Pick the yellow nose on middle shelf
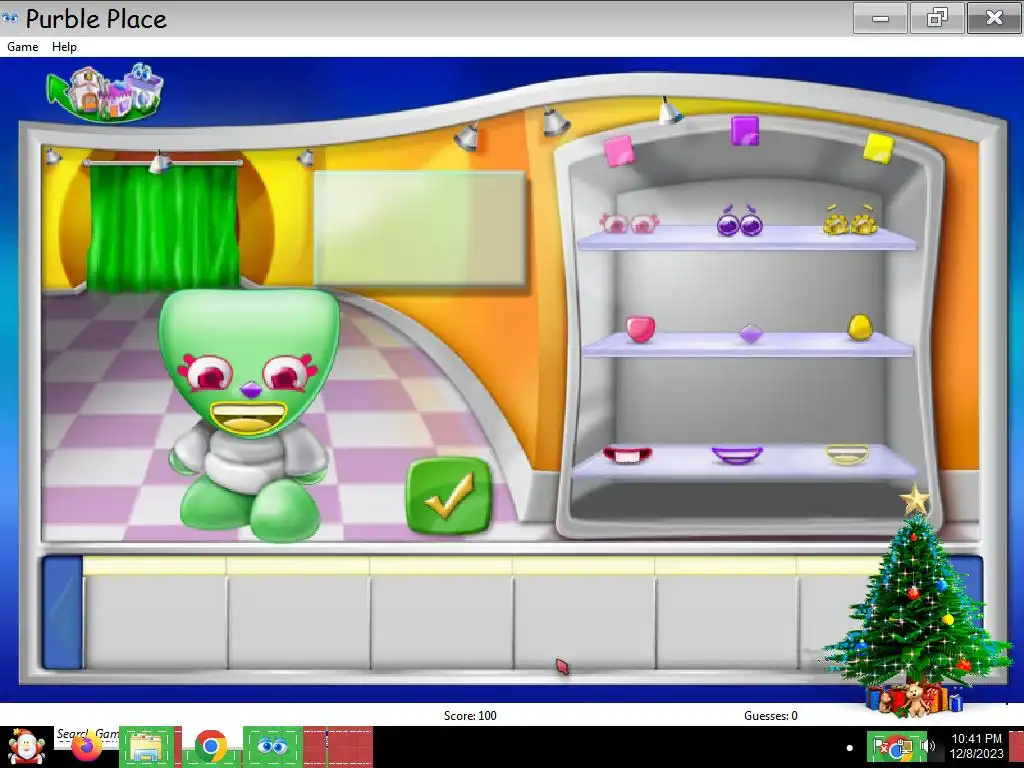The height and width of the screenshot is (768, 1024). [x=859, y=327]
